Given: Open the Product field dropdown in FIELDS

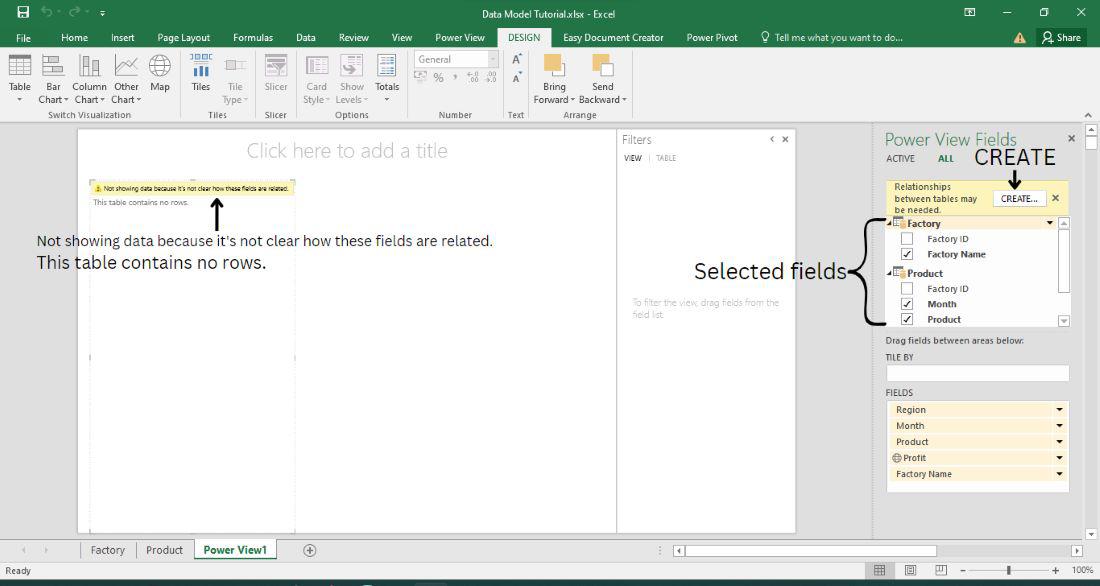Looking at the screenshot, I should tap(1059, 442).
